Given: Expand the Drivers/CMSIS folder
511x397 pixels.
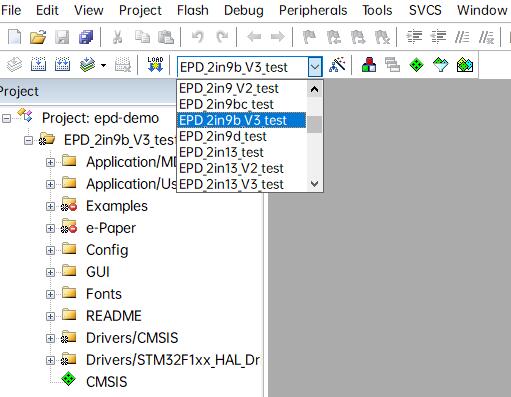Looking at the screenshot, I should click(x=50, y=338).
